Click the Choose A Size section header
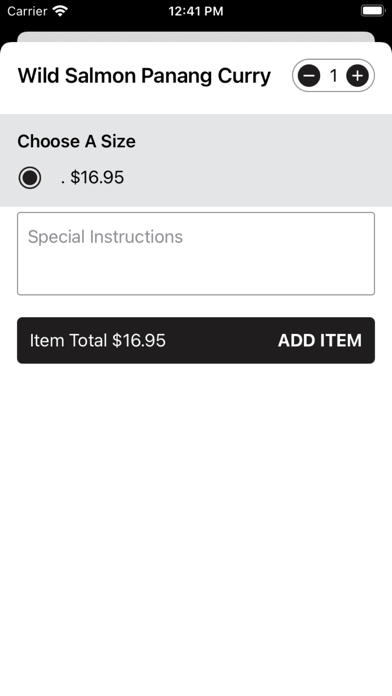 (x=76, y=141)
